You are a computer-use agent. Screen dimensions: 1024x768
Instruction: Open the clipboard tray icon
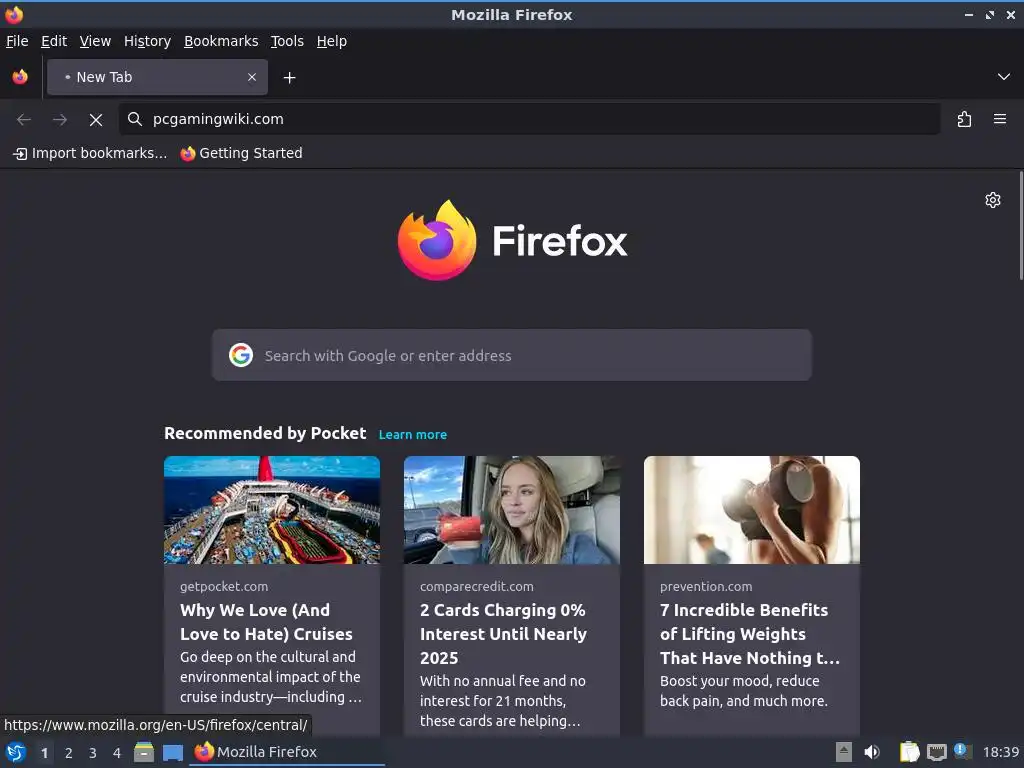click(x=909, y=752)
